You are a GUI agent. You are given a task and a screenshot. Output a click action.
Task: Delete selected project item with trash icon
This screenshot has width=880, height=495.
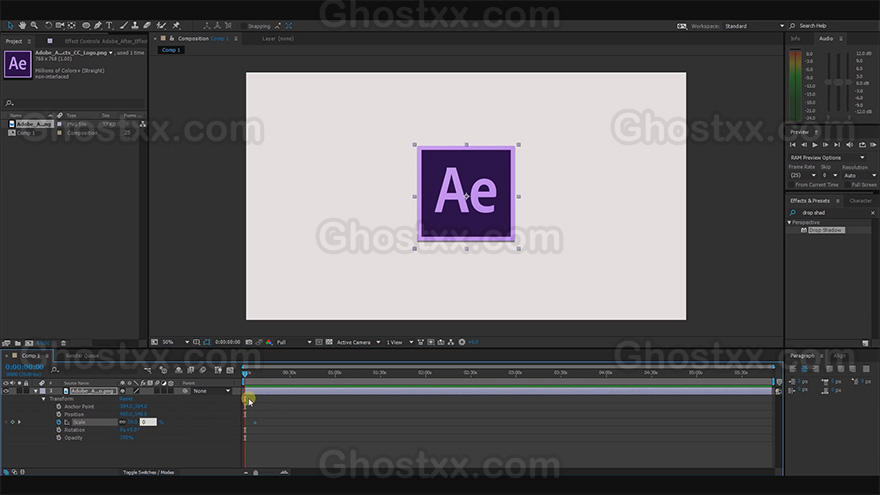[x=63, y=343]
